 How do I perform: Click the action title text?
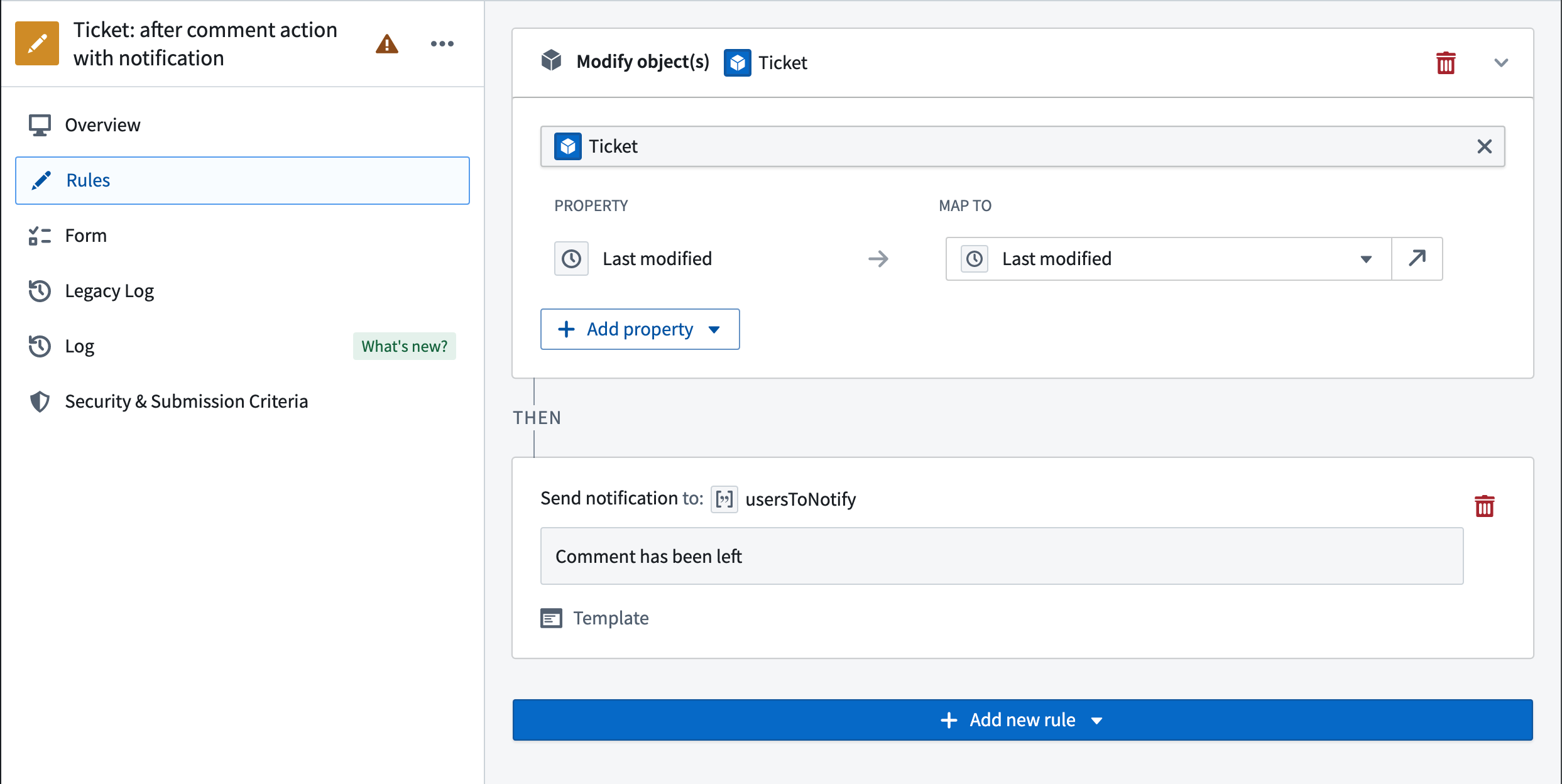(x=205, y=44)
